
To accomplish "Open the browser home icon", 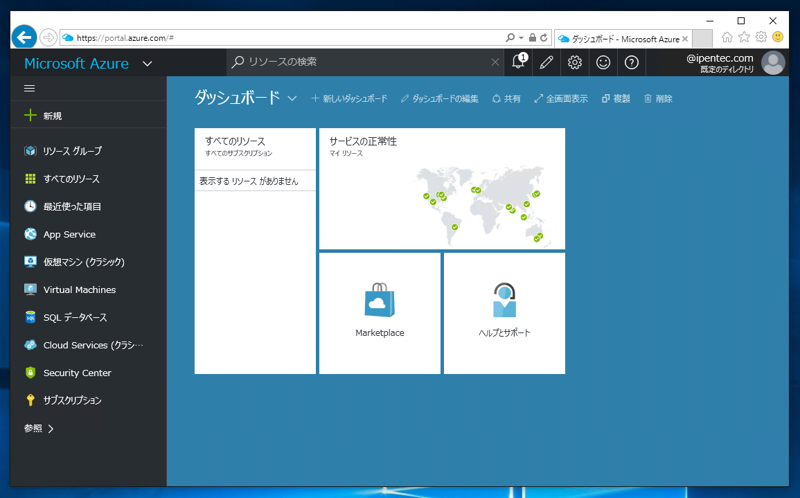I will pos(727,37).
